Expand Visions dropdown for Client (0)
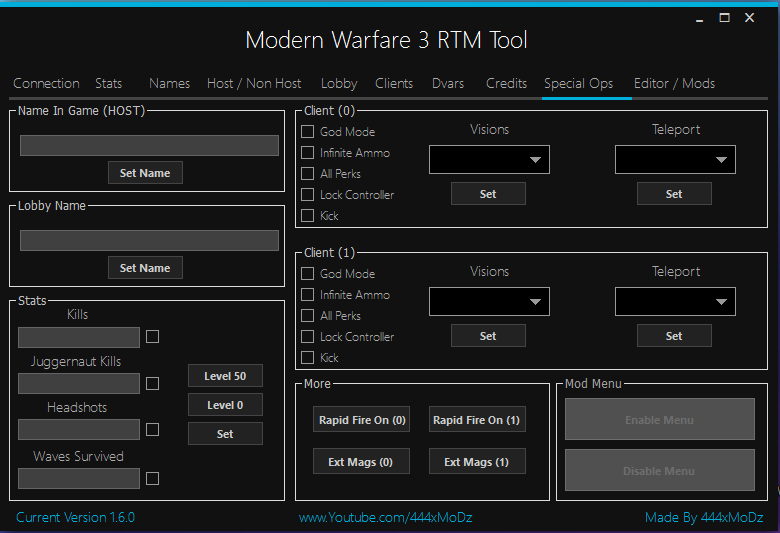Viewport: 780px width, 533px height. [x=489, y=159]
